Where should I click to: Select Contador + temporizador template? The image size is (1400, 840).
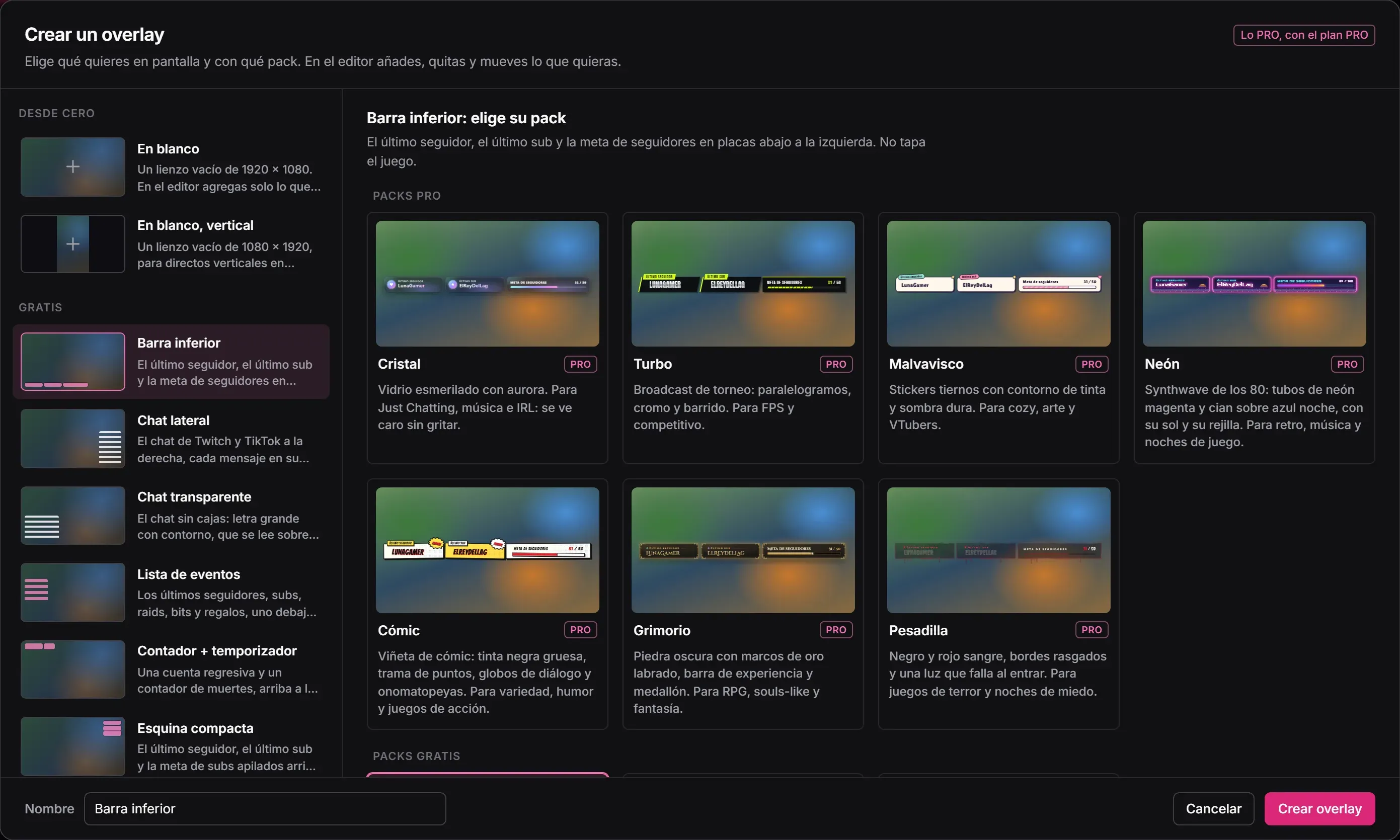pos(171,669)
